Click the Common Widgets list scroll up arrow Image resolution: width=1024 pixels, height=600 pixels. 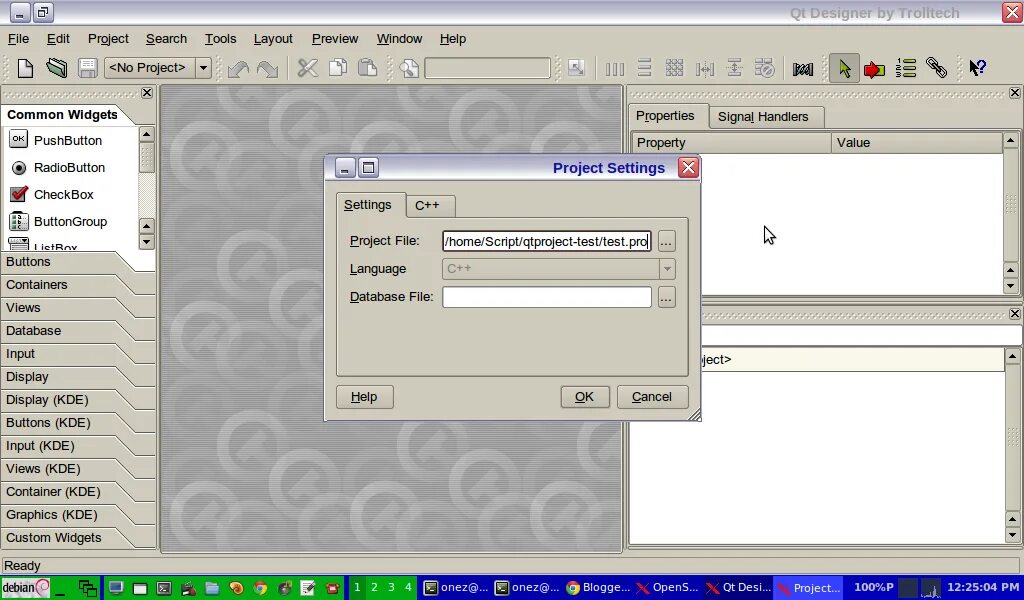(x=146, y=134)
